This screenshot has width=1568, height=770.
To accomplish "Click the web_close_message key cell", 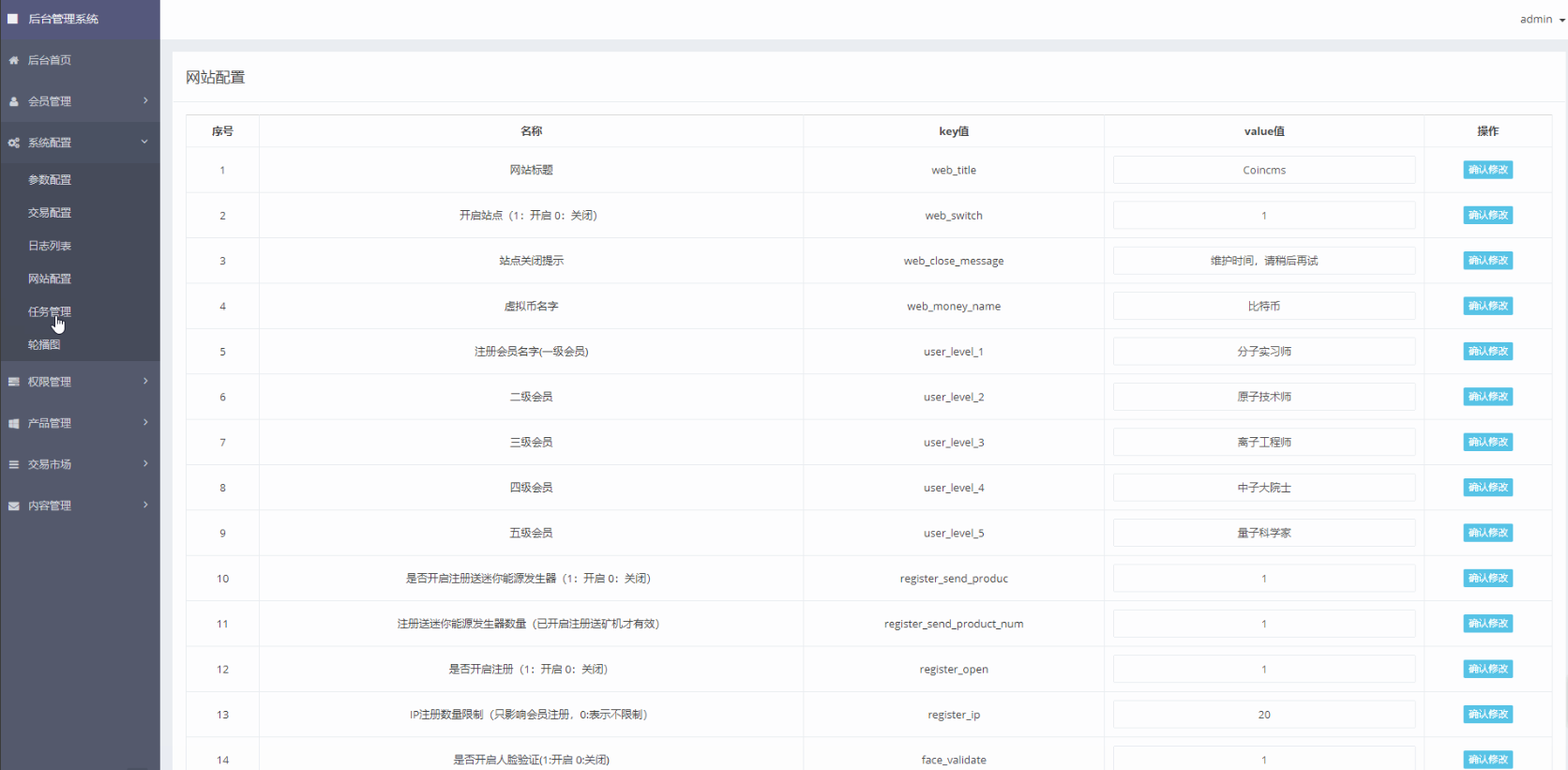I will [x=954, y=261].
